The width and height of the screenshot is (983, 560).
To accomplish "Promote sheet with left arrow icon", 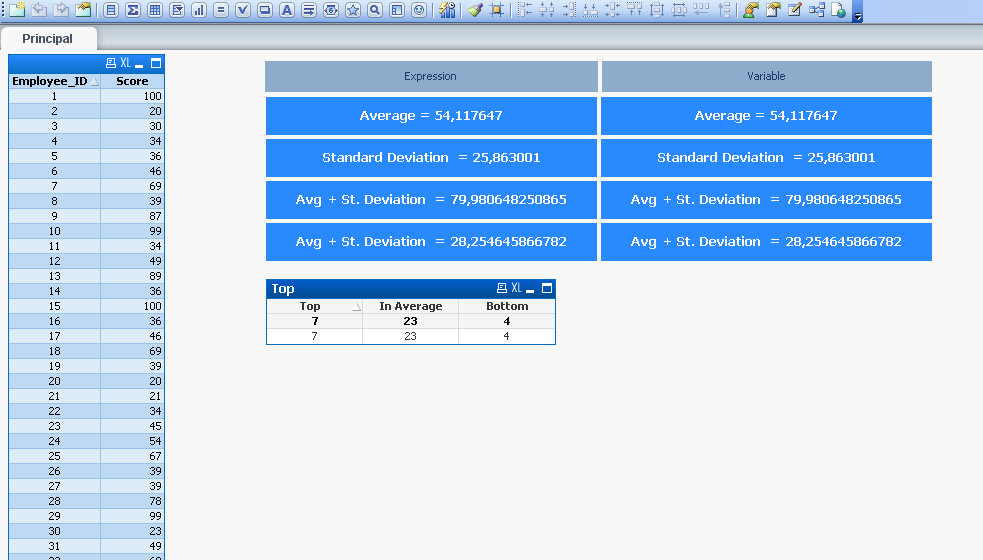I will point(39,9).
